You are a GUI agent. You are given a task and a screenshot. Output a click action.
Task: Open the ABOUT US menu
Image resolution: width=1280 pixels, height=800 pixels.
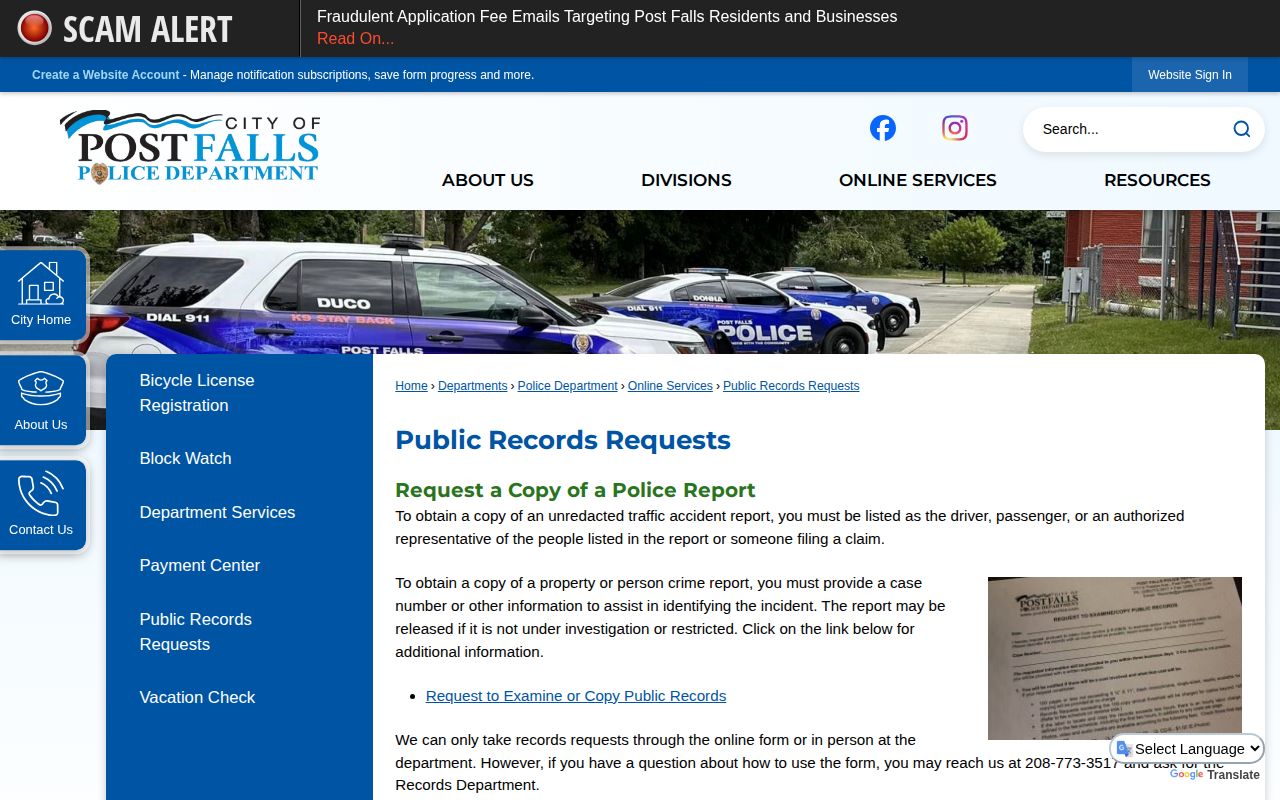488,180
